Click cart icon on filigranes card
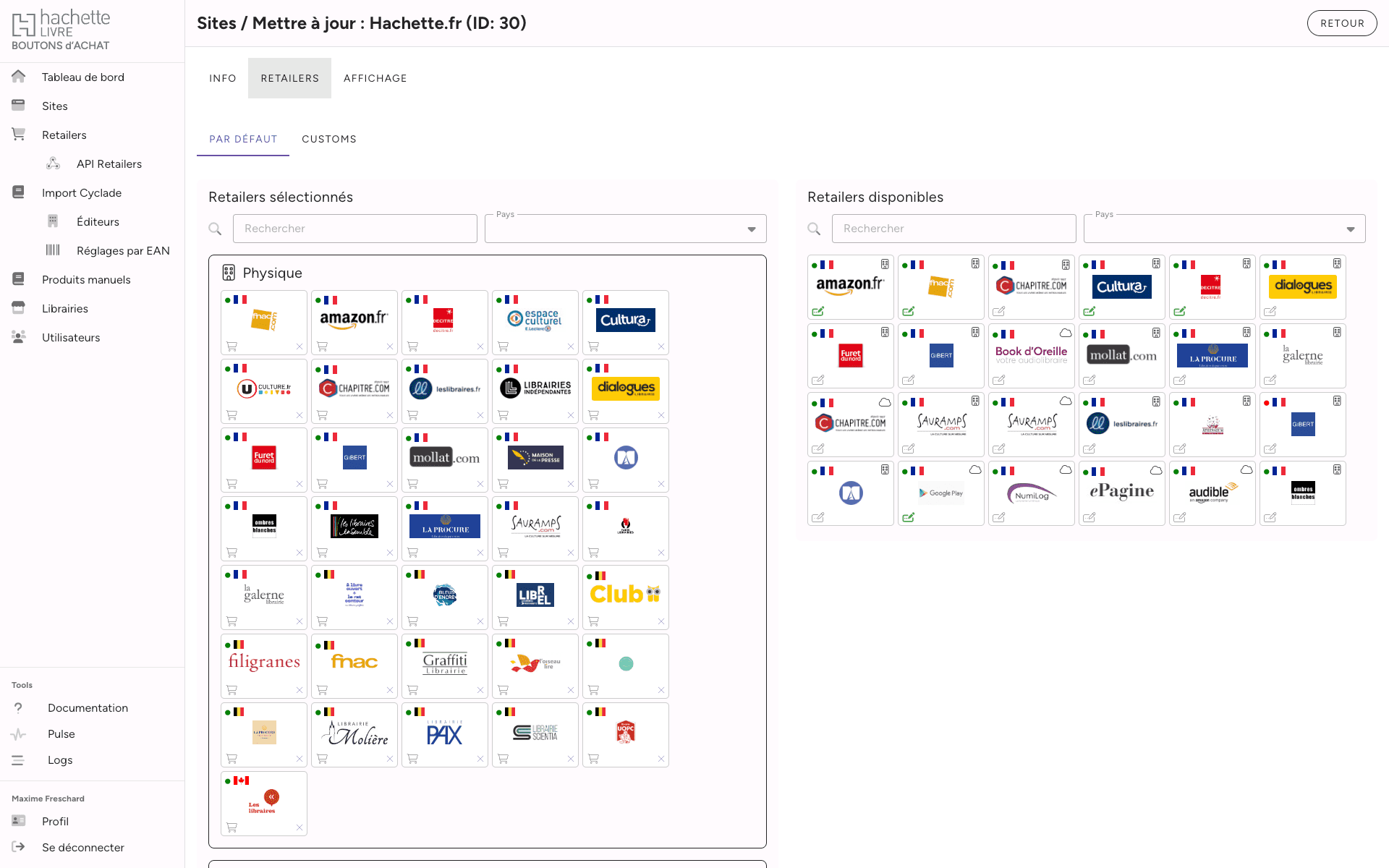The height and width of the screenshot is (868, 1389). point(232,690)
